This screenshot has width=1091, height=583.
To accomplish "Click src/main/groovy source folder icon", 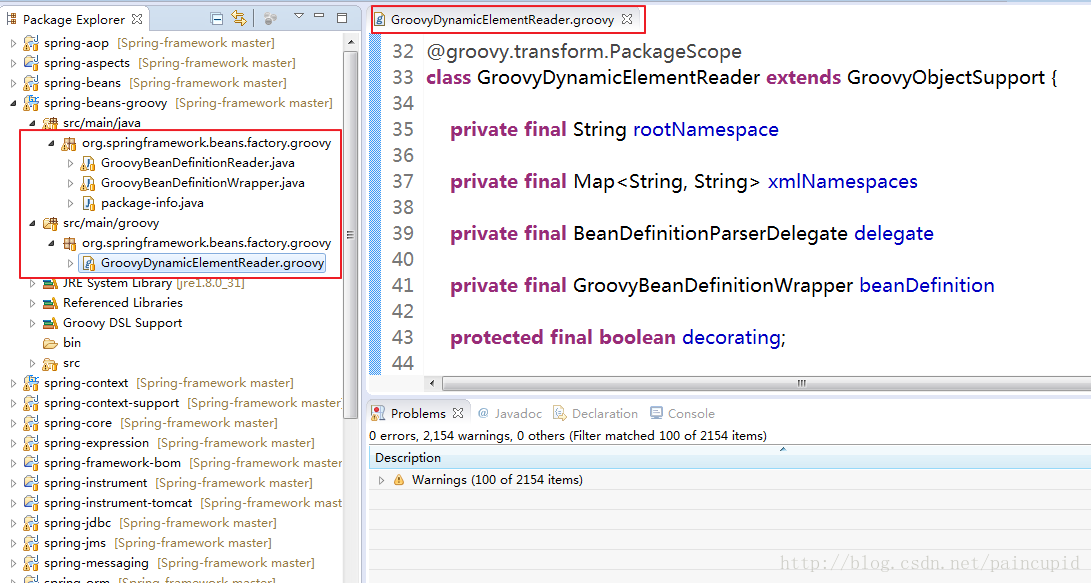I will click(50, 223).
